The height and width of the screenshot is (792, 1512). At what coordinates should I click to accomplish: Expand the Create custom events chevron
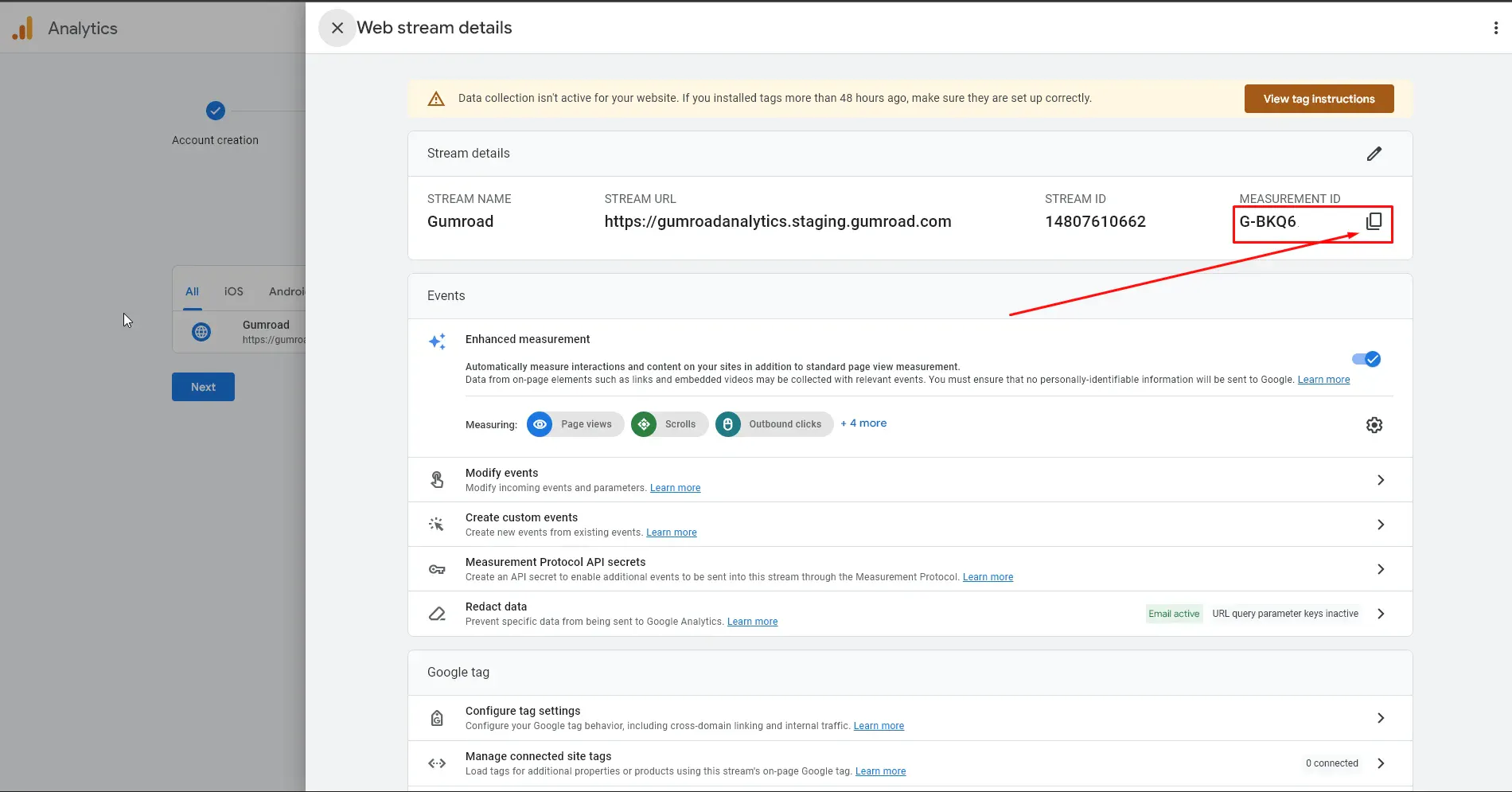coord(1381,525)
